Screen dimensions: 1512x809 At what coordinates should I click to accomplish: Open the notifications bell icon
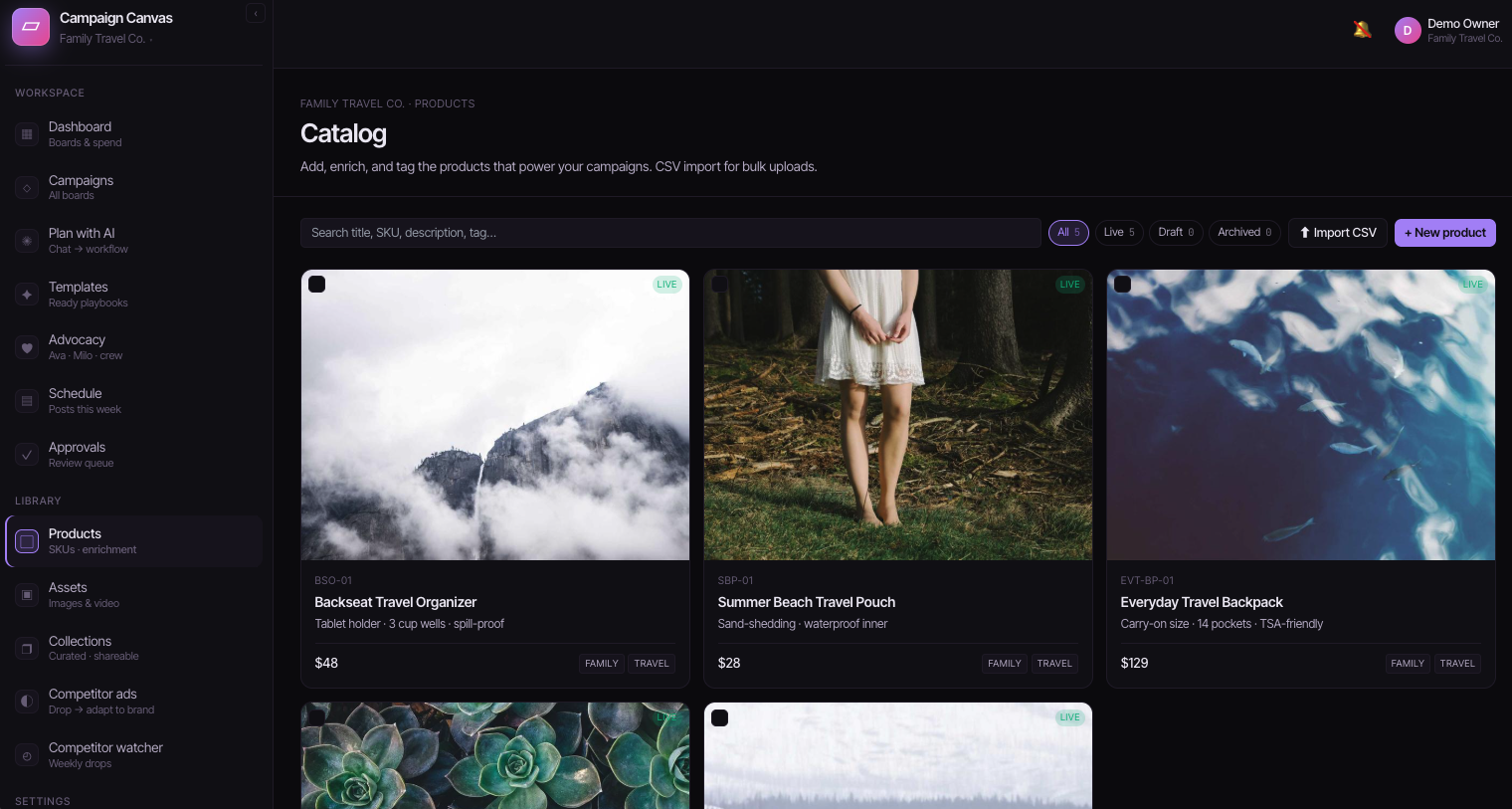[1363, 30]
